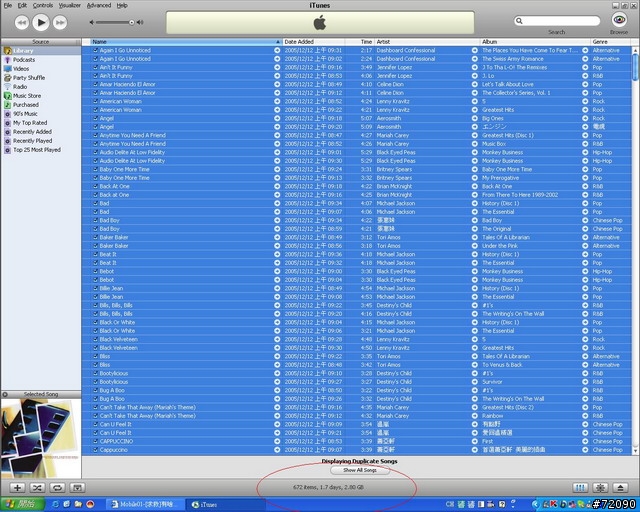Sort by the Album column header

coord(535,42)
